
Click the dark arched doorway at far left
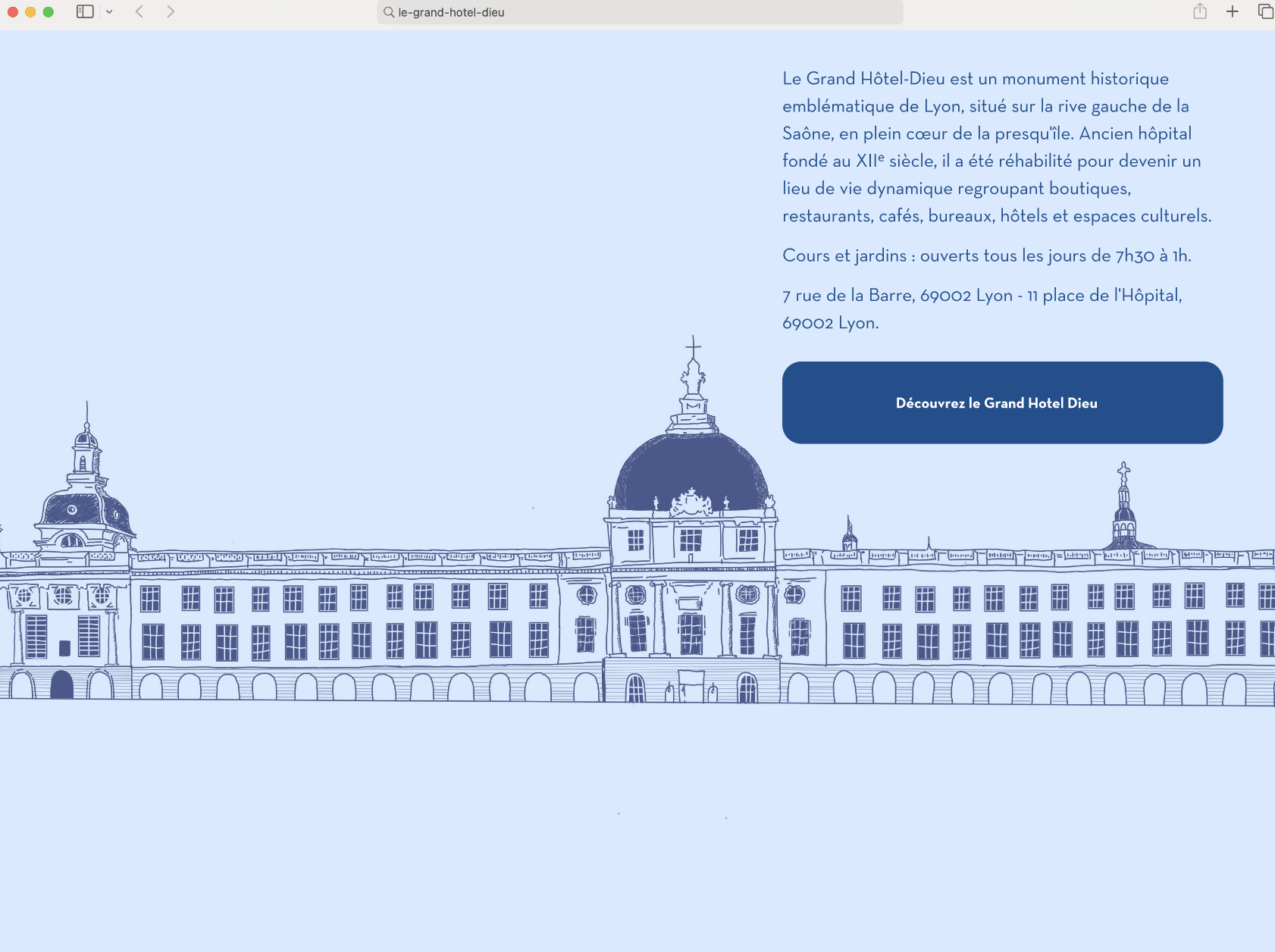coord(61,684)
